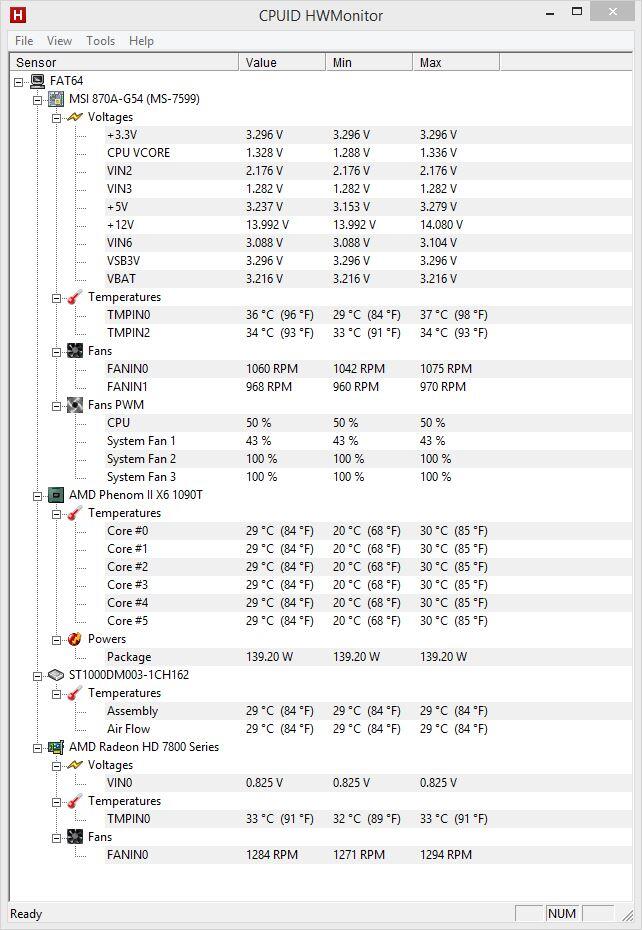This screenshot has height=930, width=642.
Task: Open the Tools menu
Action: point(100,41)
